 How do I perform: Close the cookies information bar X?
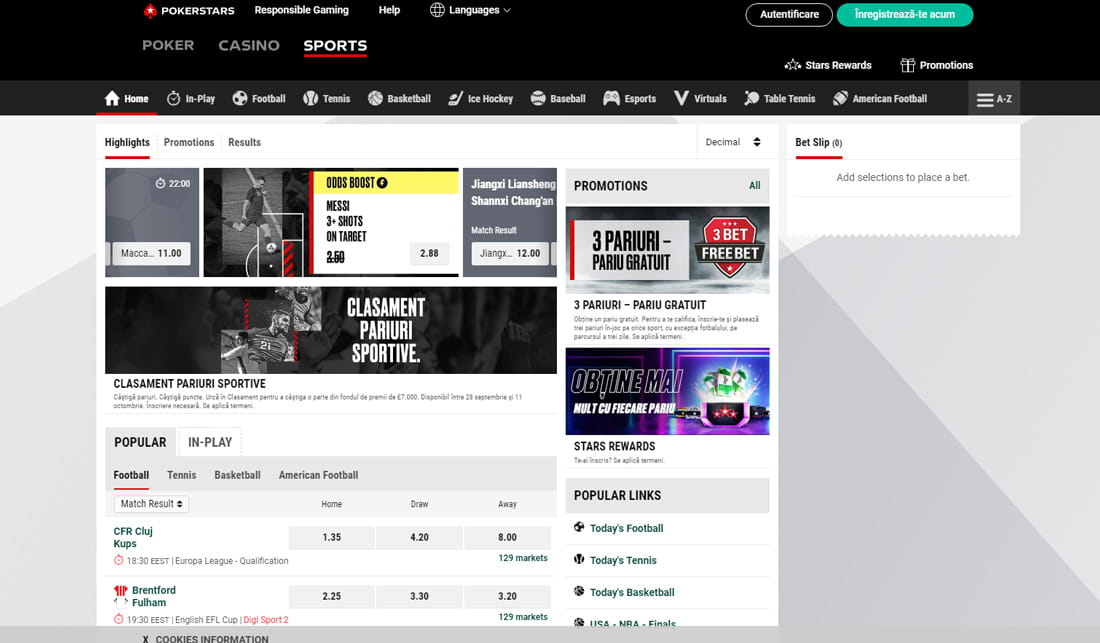click(x=145, y=639)
